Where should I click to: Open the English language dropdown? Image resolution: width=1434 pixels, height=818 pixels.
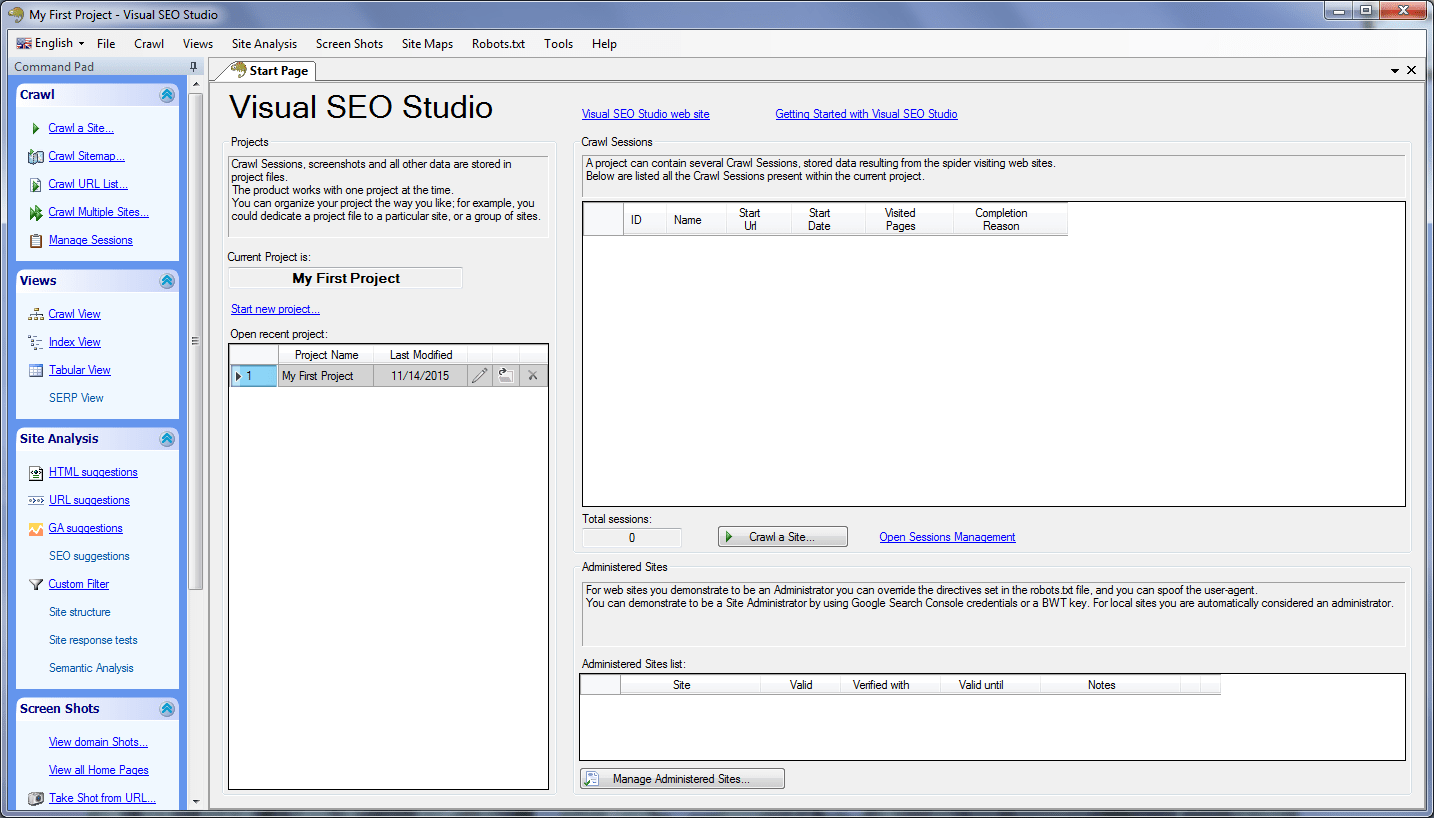[50, 43]
